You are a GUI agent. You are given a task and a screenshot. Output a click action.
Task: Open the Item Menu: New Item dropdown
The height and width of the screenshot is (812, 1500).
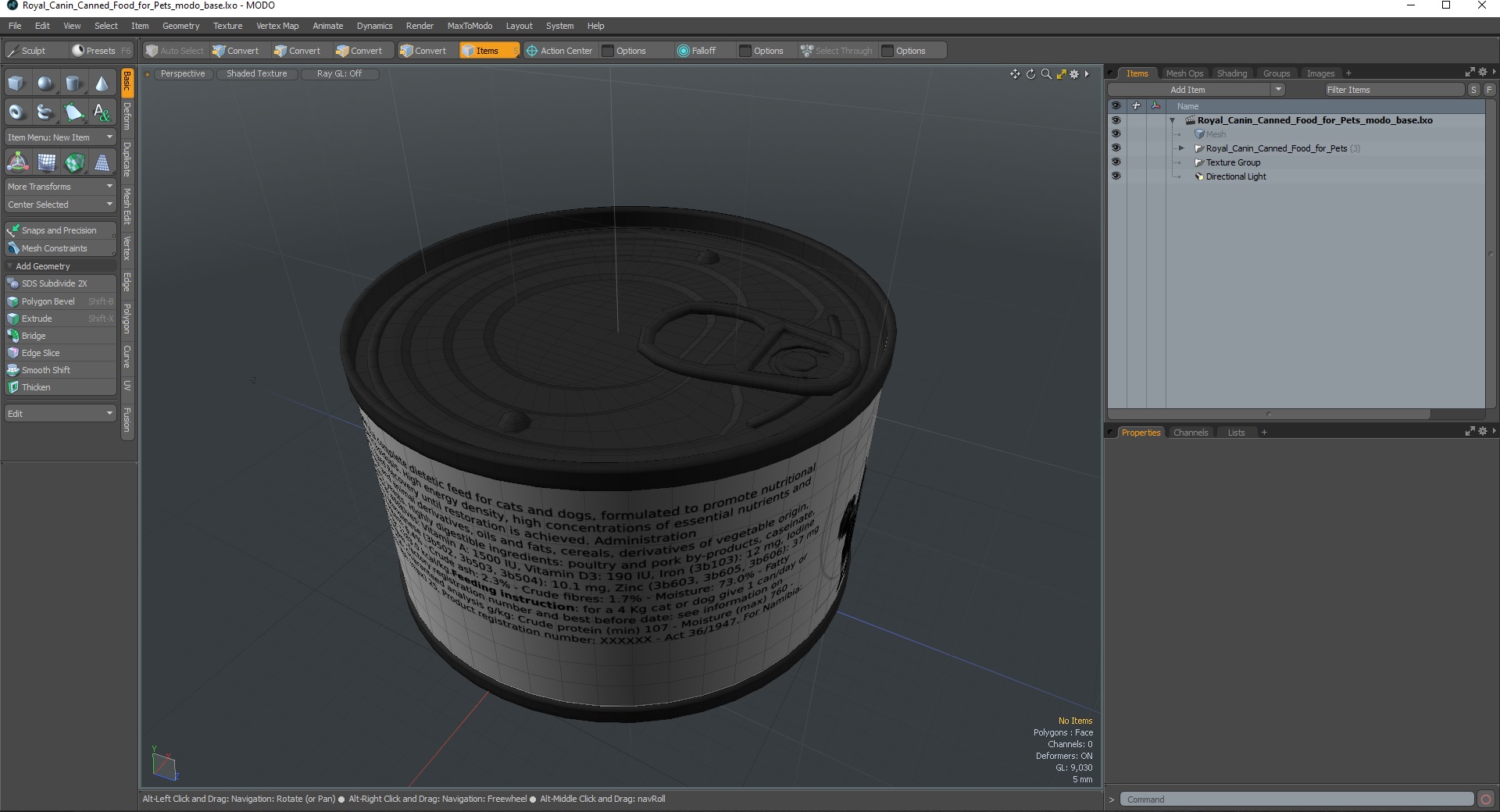pyautogui.click(x=61, y=137)
